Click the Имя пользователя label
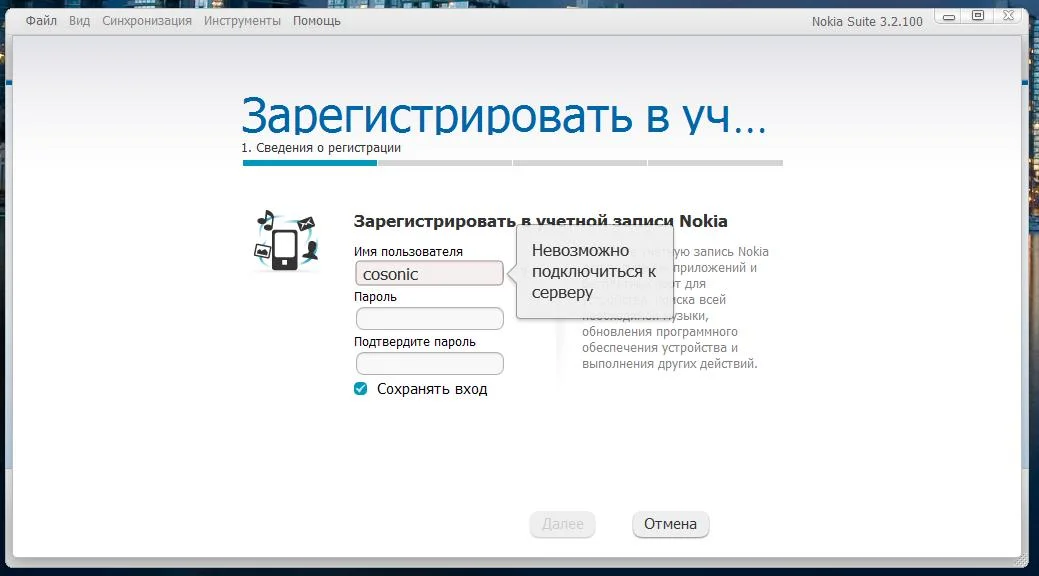1039x576 pixels. pos(408,252)
